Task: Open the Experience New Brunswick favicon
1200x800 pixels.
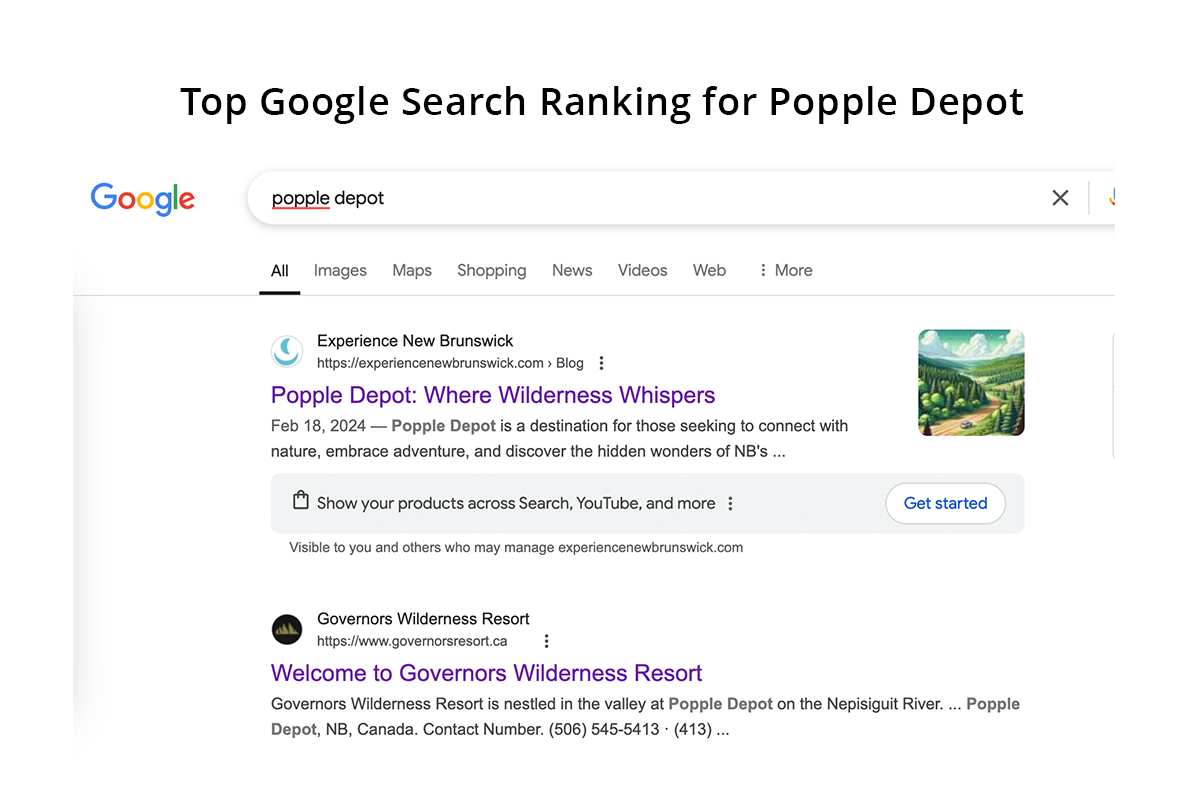Action: click(x=287, y=351)
